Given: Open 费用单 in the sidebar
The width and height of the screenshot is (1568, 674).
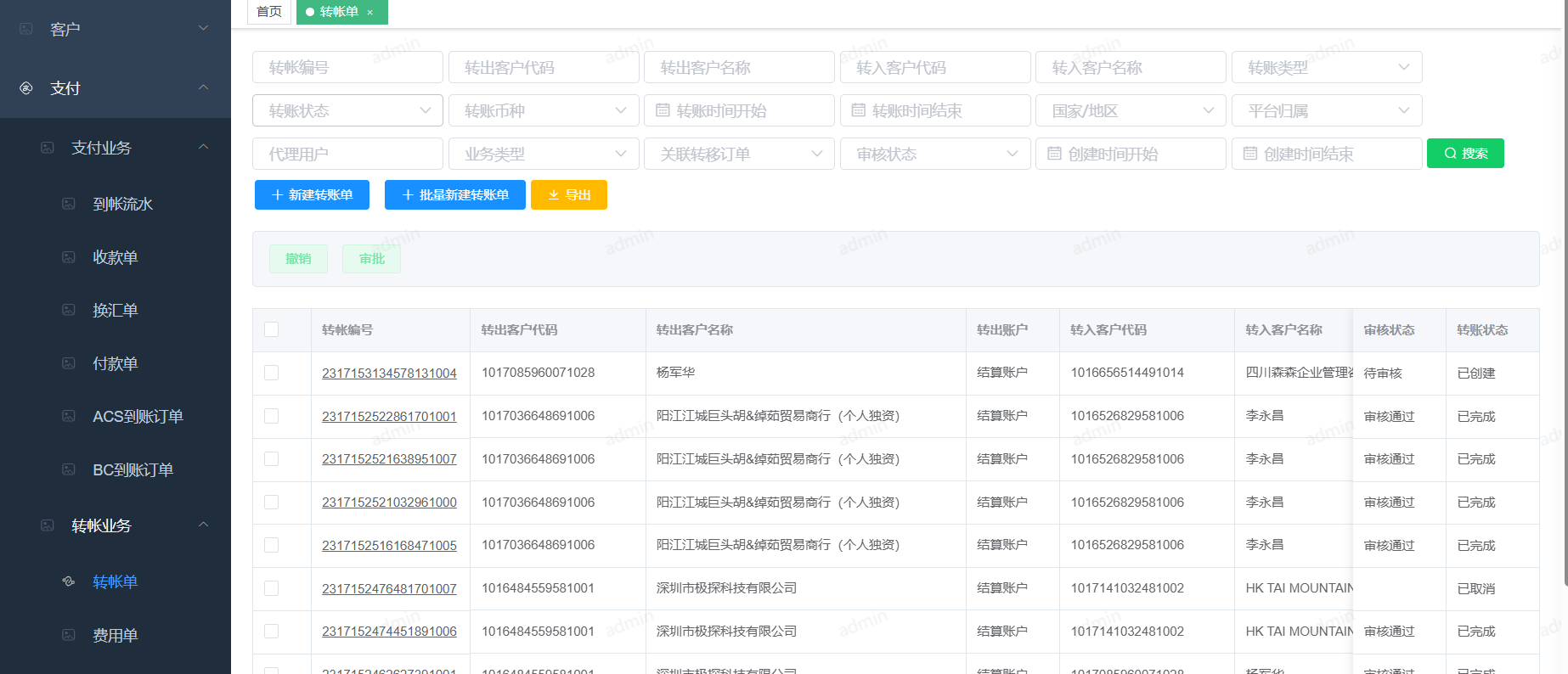Looking at the screenshot, I should 116,635.
